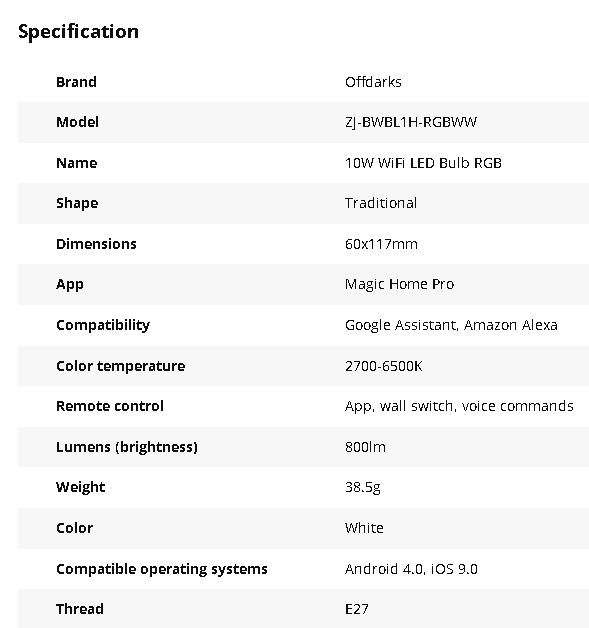Click the Compatibility row label
Screen dimensions: 589x628
[x=103, y=325]
